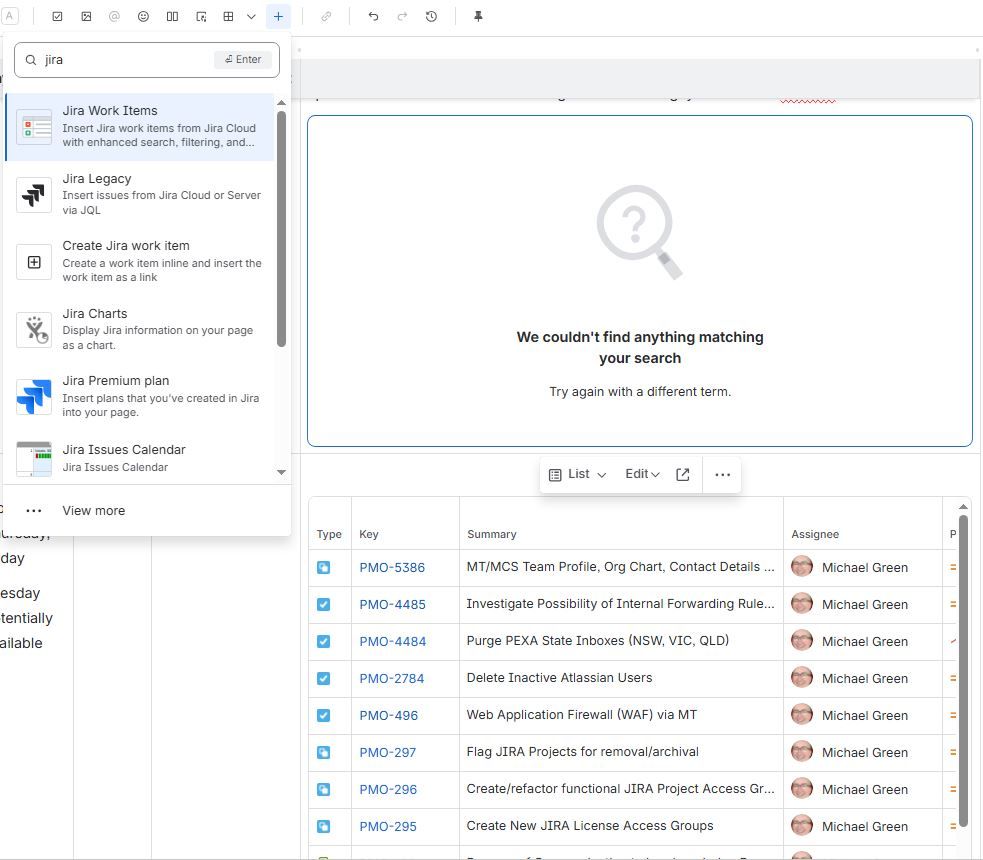The image size is (983, 860).
Task: Choose Create Jira work item option
Action: tap(139, 261)
